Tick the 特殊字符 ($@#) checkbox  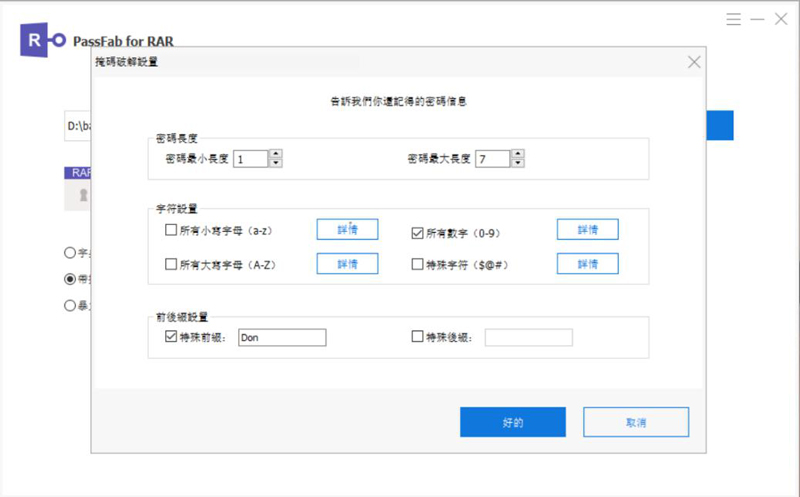418,264
